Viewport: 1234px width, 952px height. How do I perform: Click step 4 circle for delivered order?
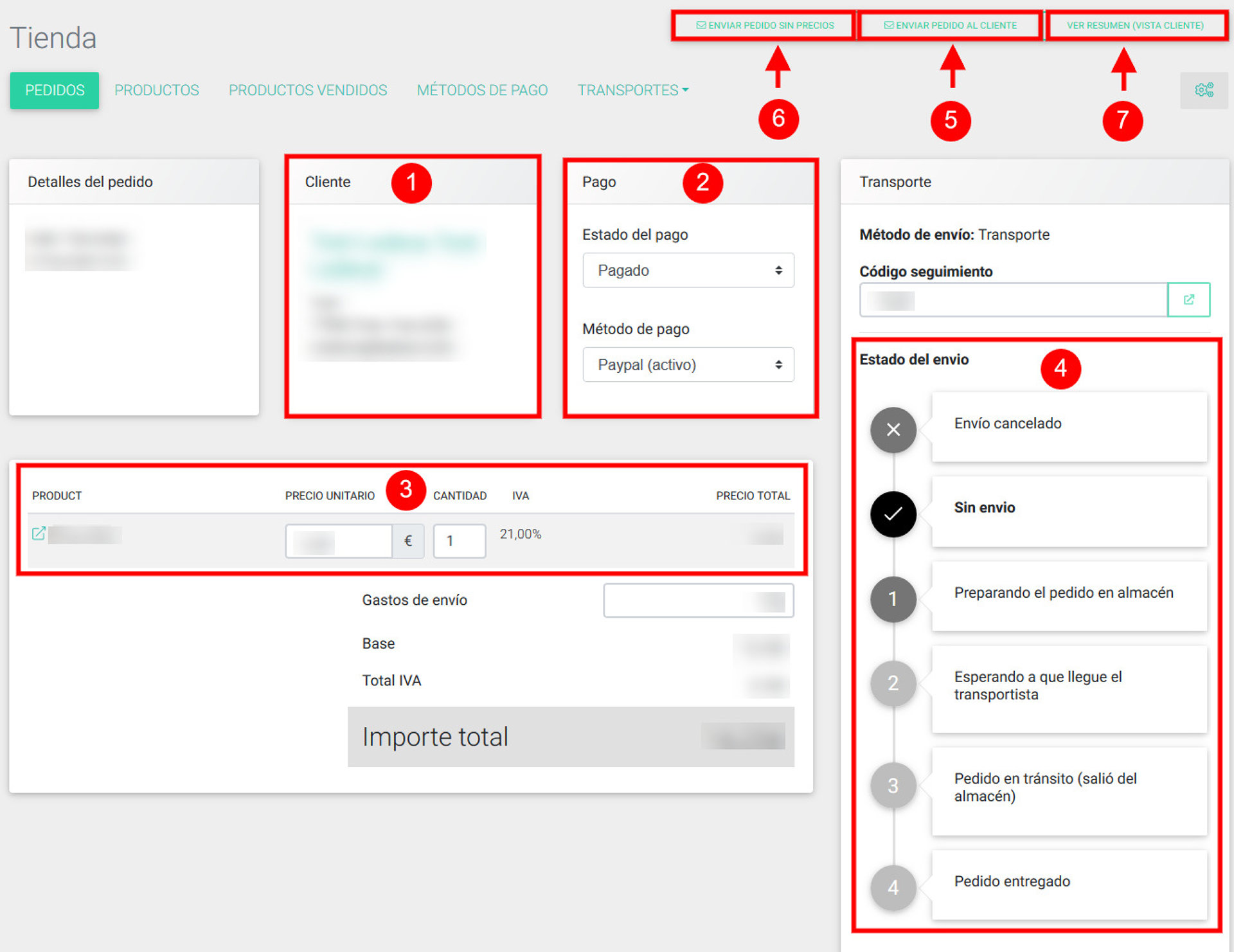[893, 887]
